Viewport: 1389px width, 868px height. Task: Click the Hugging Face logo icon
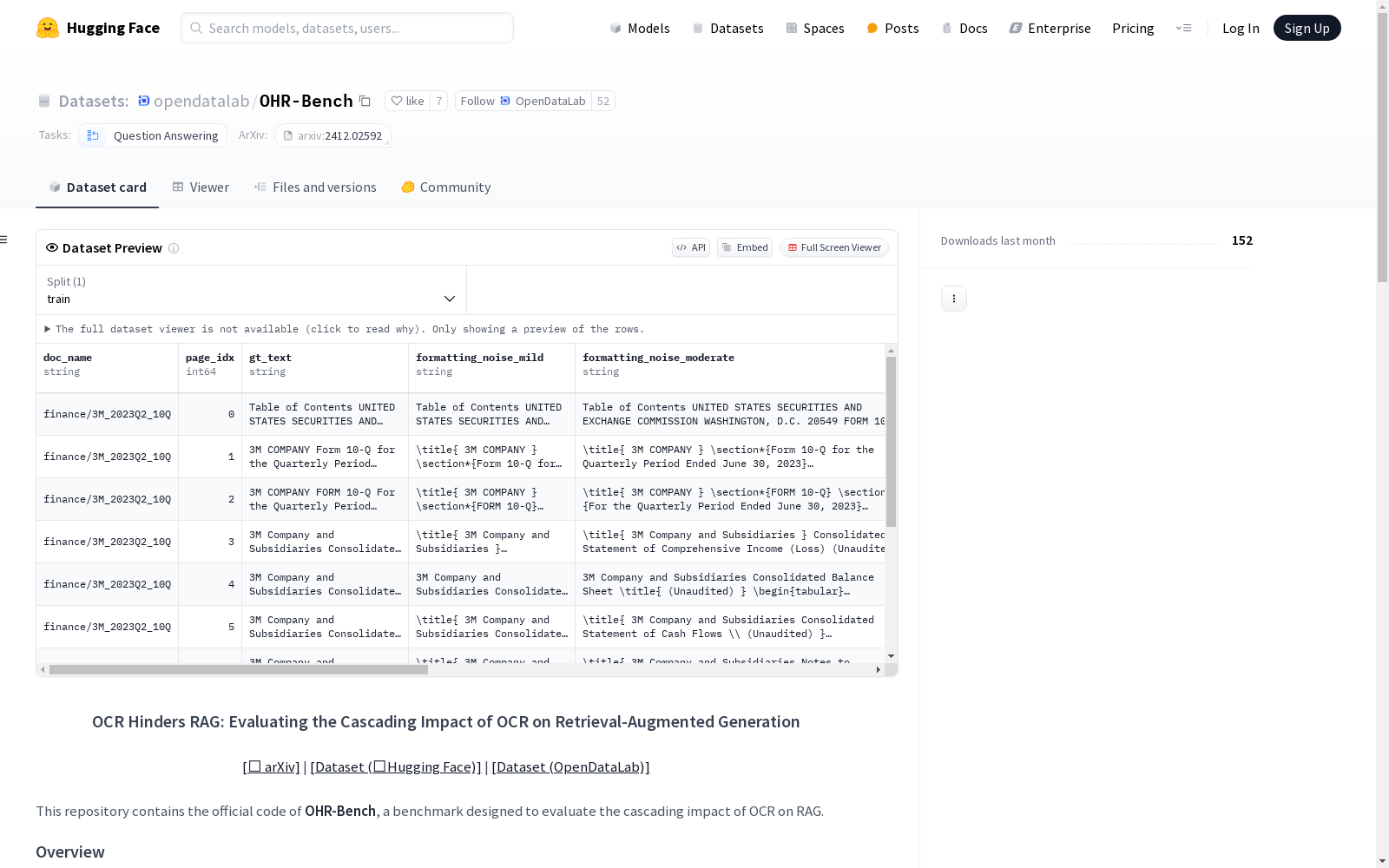tap(48, 28)
